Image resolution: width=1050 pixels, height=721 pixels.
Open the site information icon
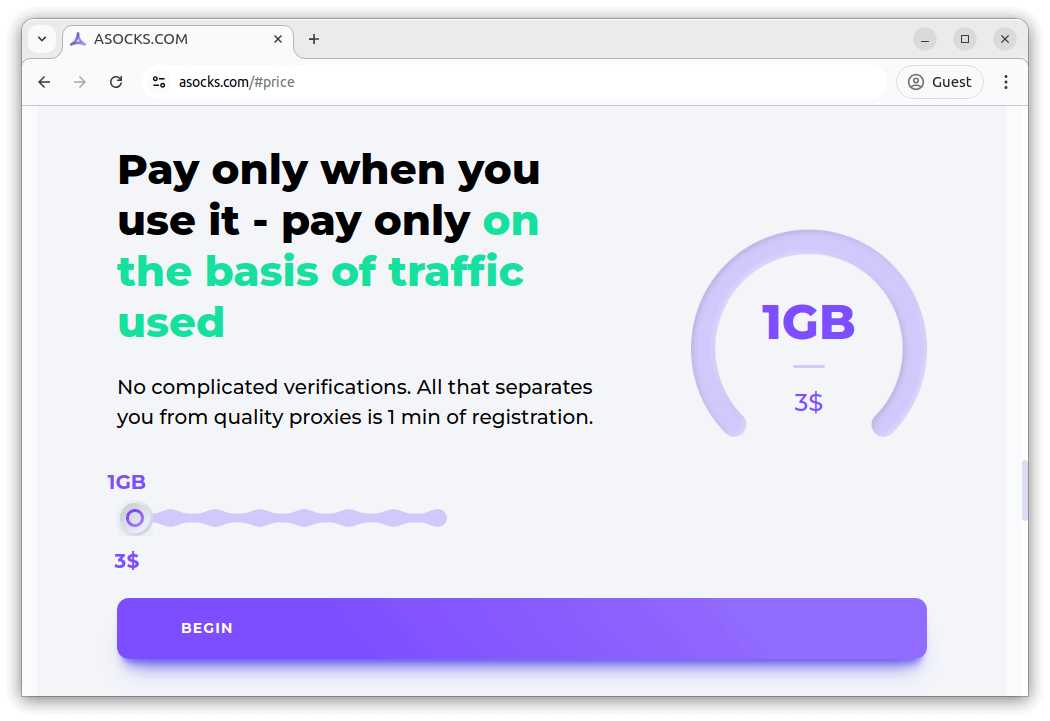tap(159, 82)
